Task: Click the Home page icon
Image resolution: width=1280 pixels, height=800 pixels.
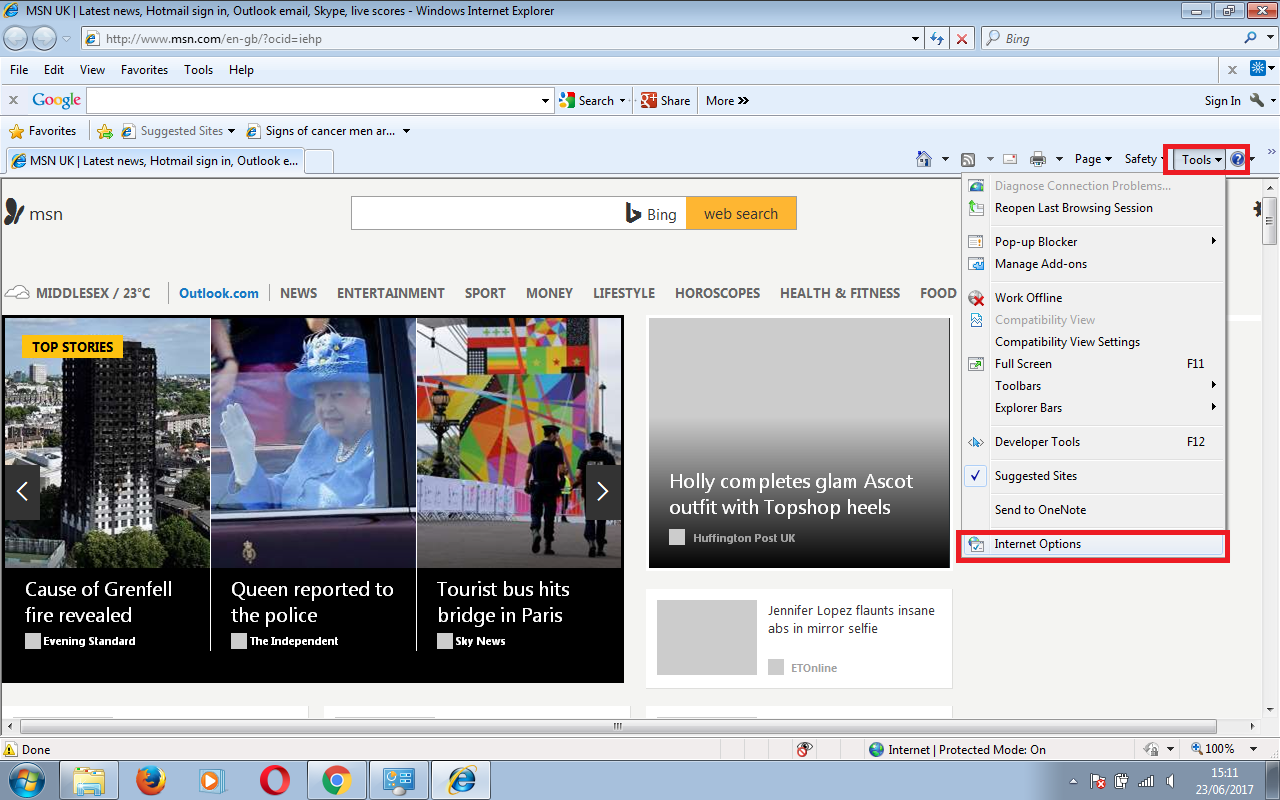Action: tap(925, 159)
